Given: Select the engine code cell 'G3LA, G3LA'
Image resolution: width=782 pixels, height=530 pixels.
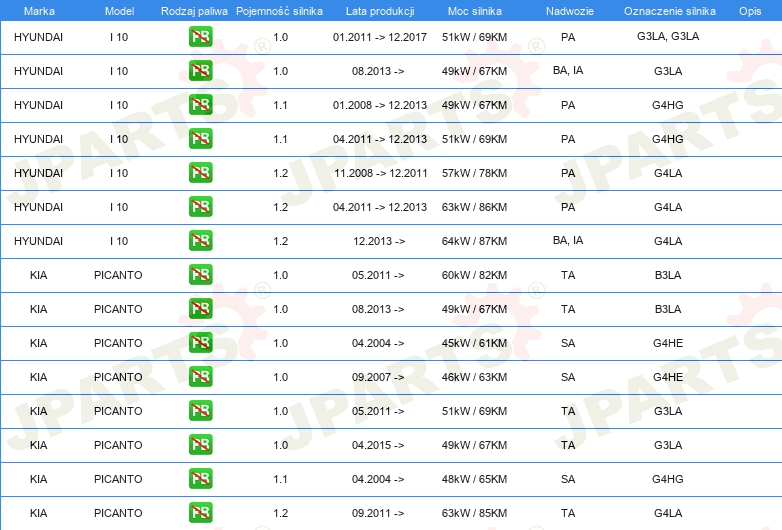Looking at the screenshot, I should pyautogui.click(x=668, y=36).
